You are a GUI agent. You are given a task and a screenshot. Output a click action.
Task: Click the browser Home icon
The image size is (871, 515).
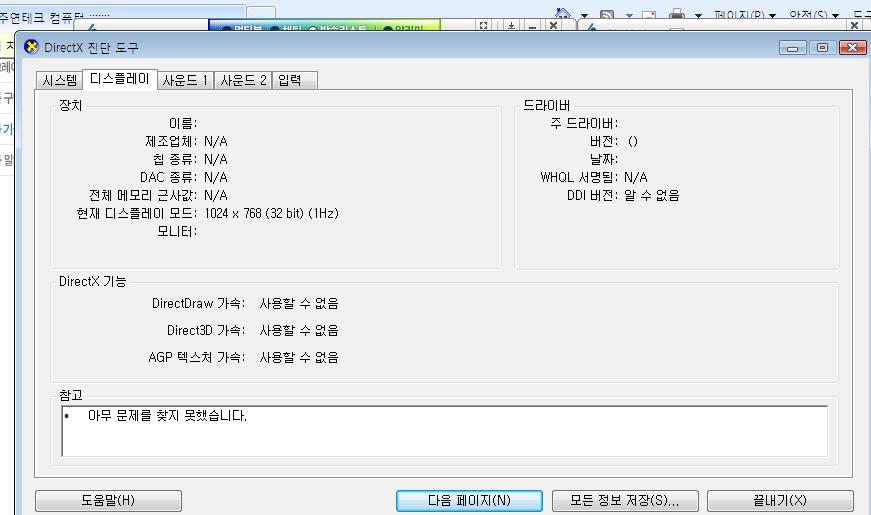pos(563,13)
